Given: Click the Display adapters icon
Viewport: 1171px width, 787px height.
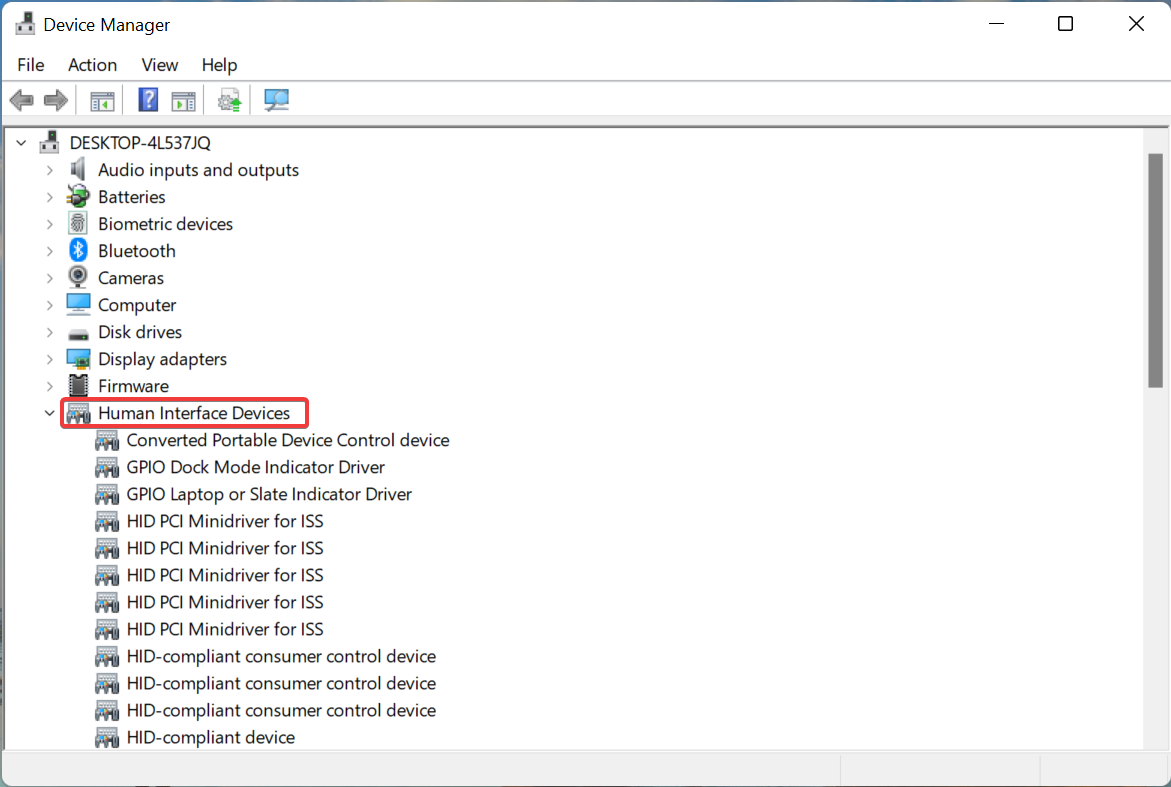Looking at the screenshot, I should (77, 358).
